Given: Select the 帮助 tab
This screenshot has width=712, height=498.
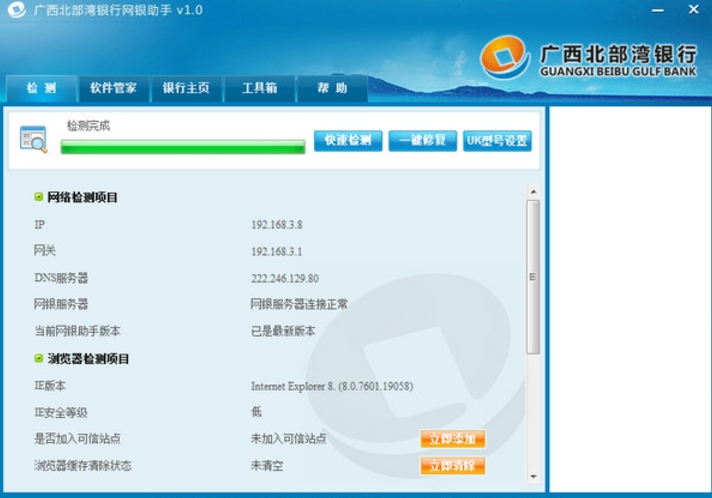Looking at the screenshot, I should [x=332, y=88].
